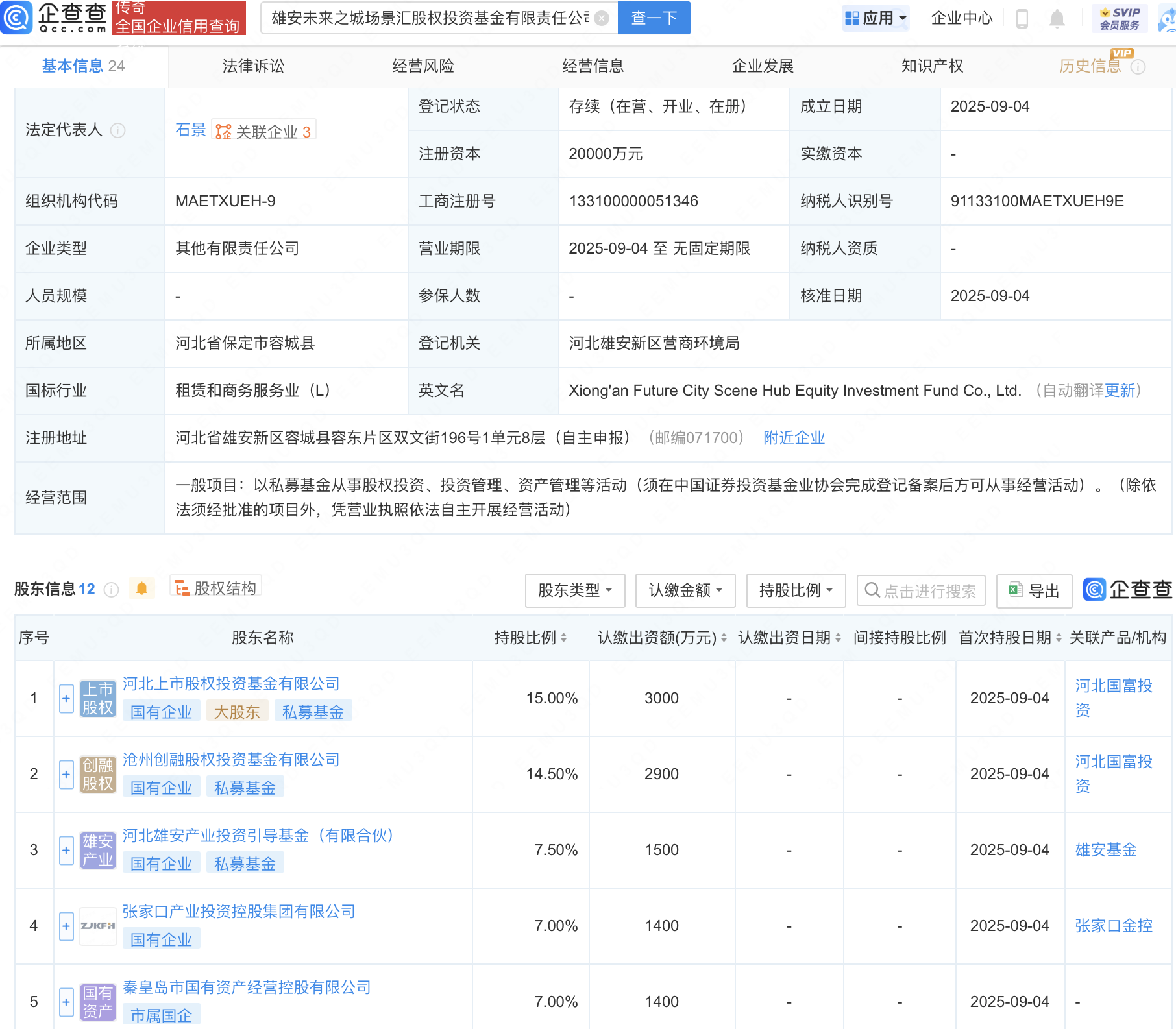The height and width of the screenshot is (1029, 1176).
Task: Click logo of 河北上市股权投资基金
Action: point(98,698)
